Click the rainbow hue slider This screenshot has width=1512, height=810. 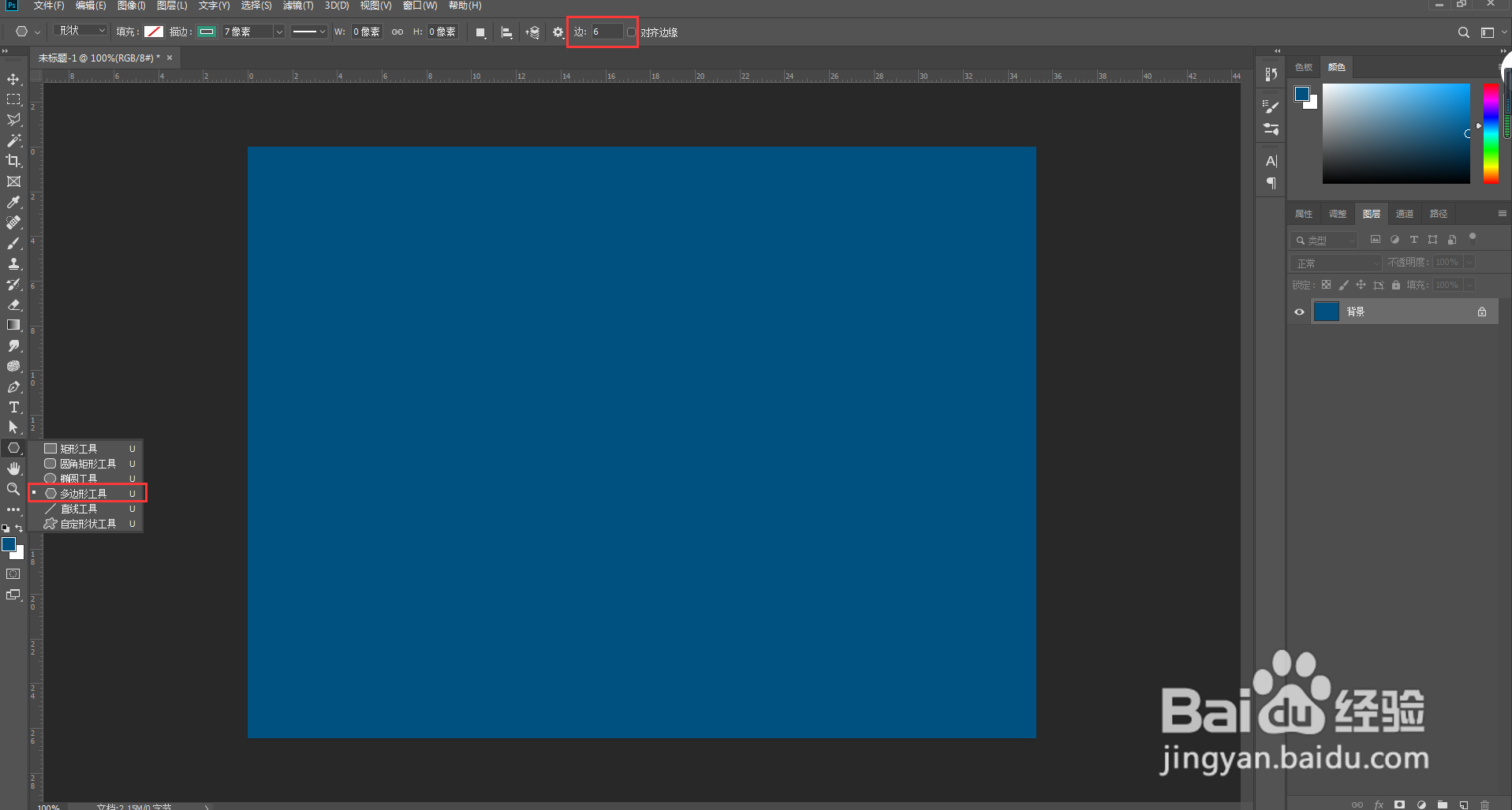1491,133
